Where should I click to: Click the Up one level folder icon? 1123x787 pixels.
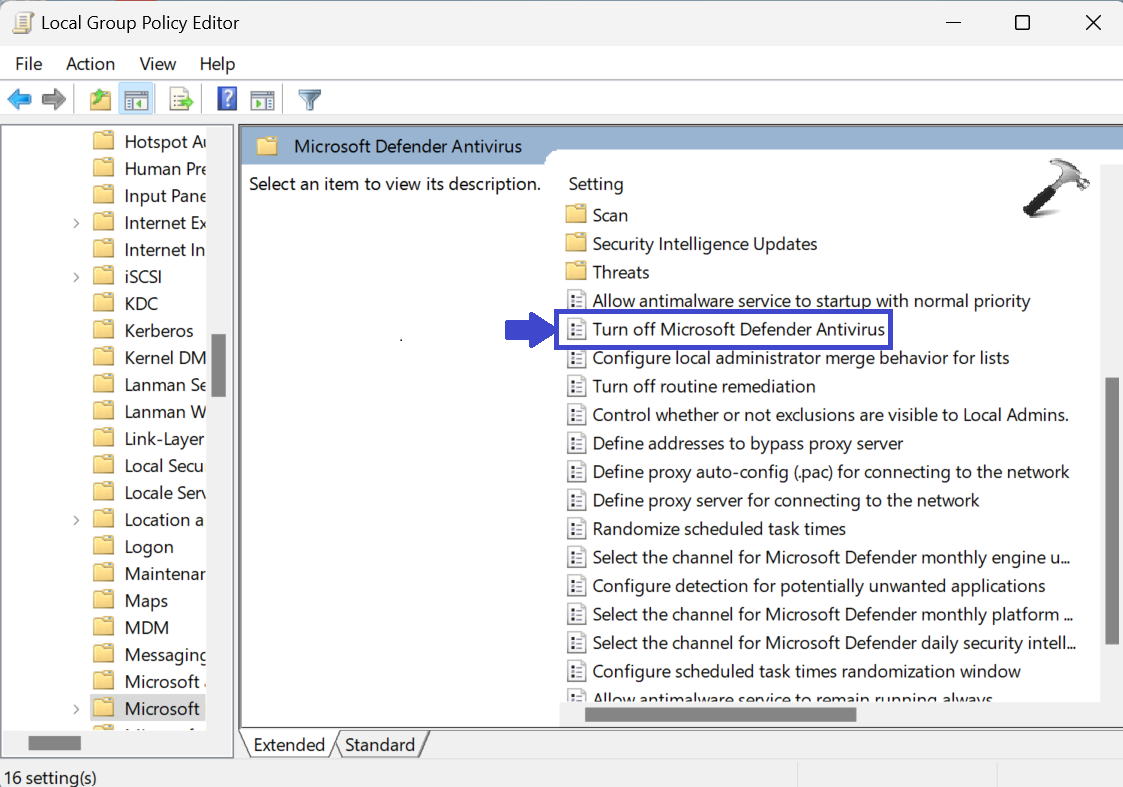click(x=100, y=99)
